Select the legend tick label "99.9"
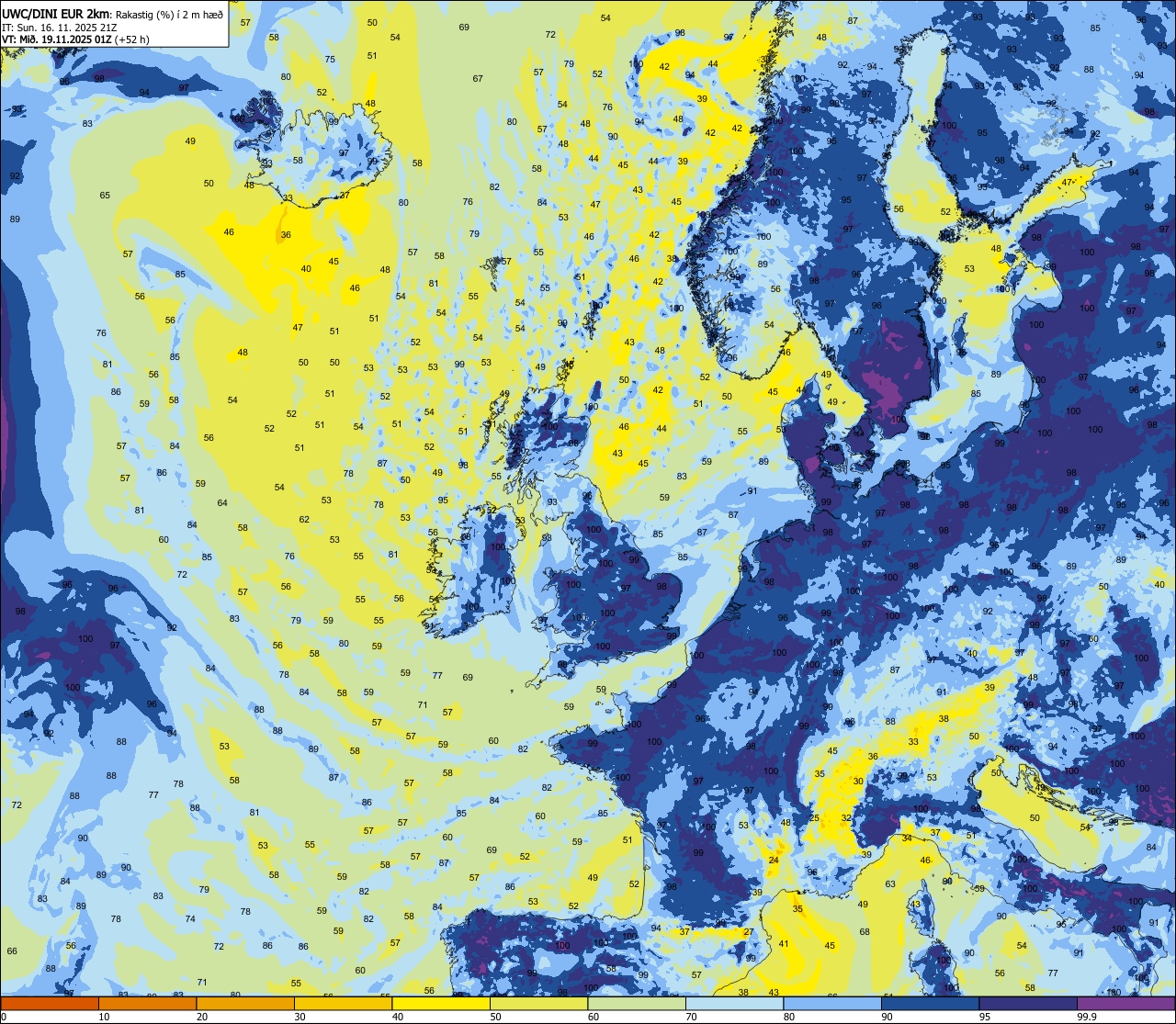The height and width of the screenshot is (1024, 1176). [1087, 1017]
